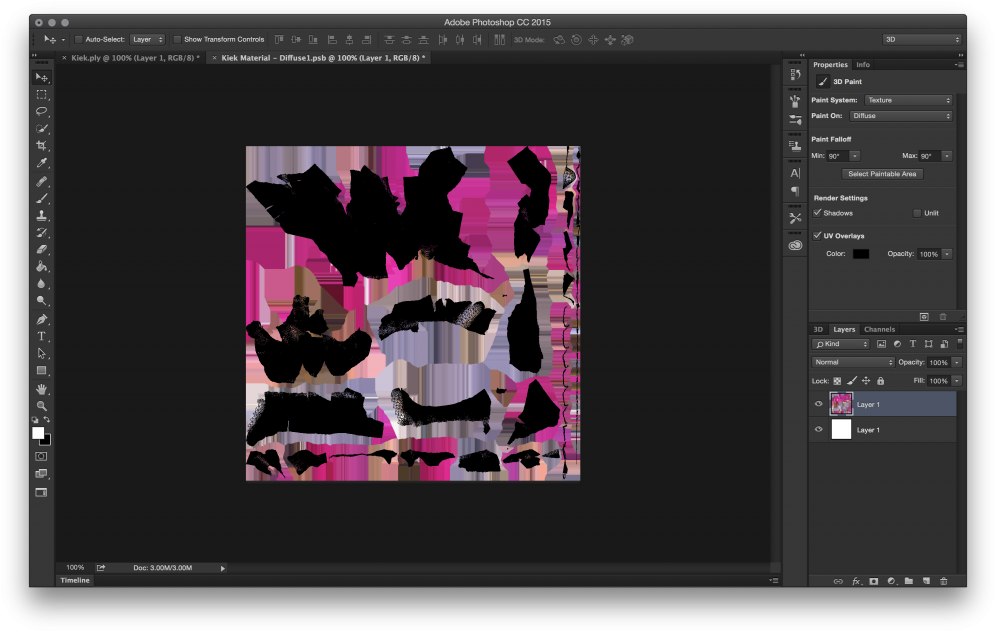Open the Paint On dropdown
The height and width of the screenshot is (631, 995).
(901, 116)
